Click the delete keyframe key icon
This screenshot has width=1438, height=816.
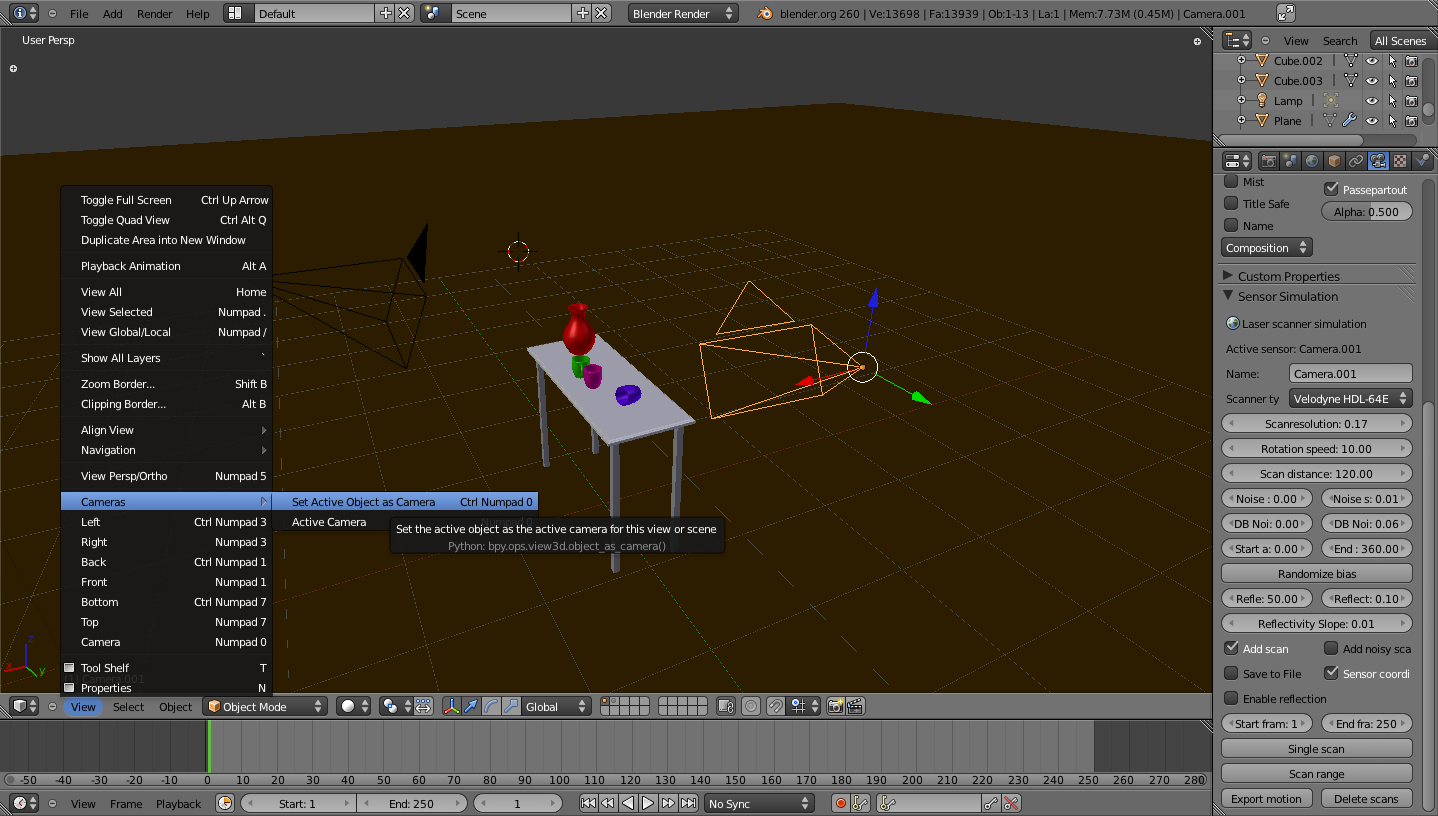1011,803
